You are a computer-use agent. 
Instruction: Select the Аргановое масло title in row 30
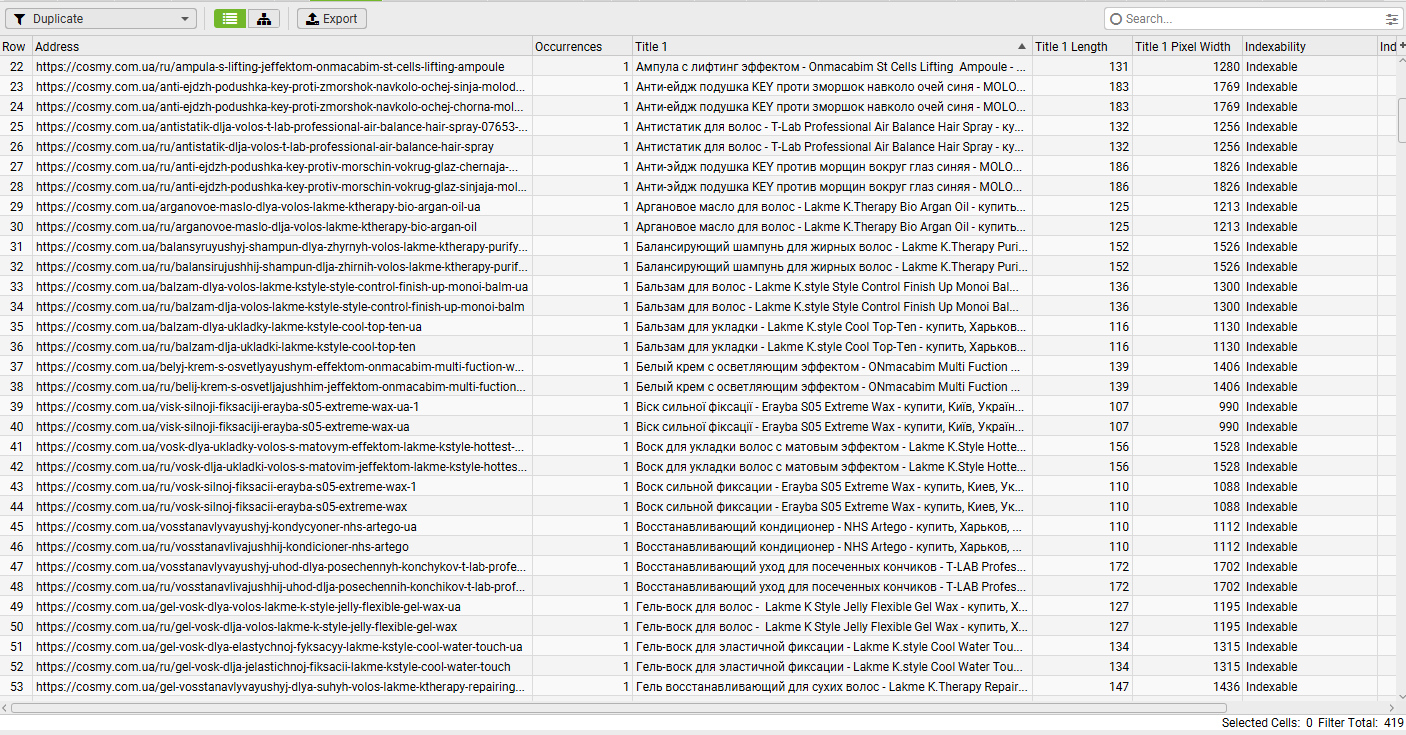point(832,227)
